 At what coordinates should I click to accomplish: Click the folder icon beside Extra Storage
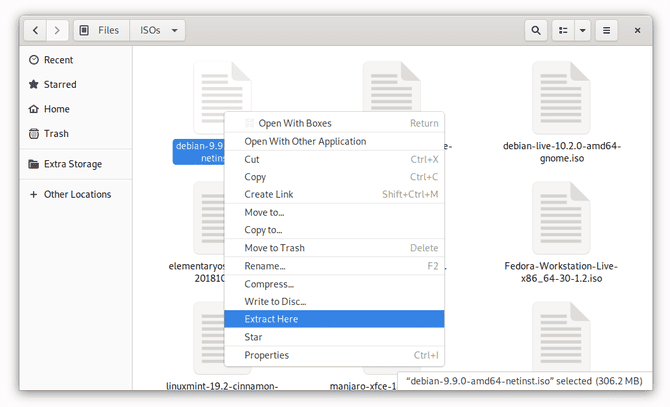pos(34,164)
